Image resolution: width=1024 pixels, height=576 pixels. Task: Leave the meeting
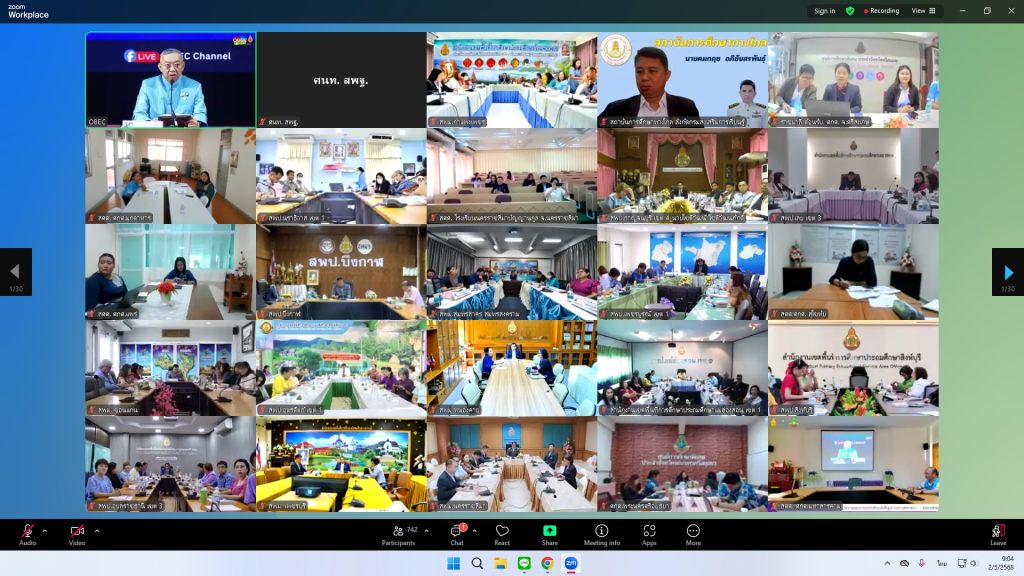tap(998, 534)
